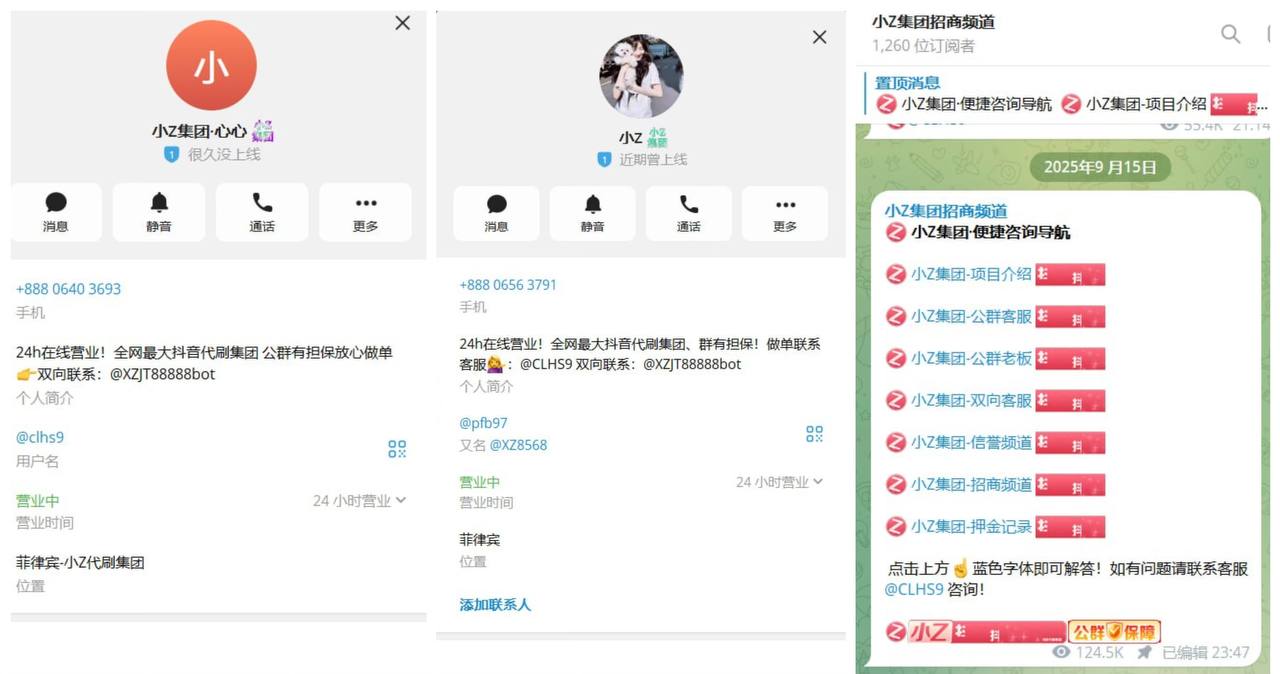1280x674 pixels.
Task: Open More options on 小Z profile
Action: pyautogui.click(x=785, y=213)
